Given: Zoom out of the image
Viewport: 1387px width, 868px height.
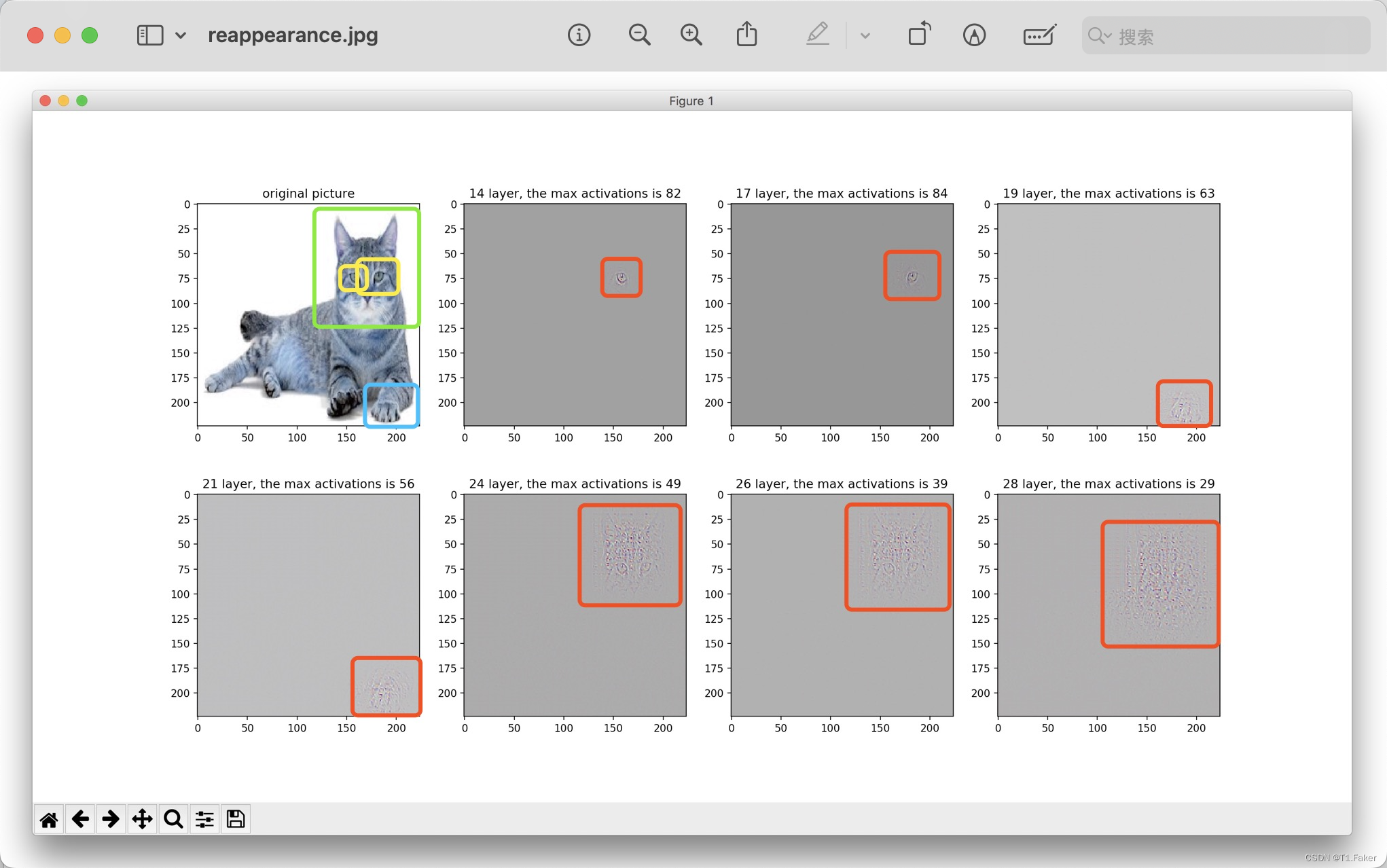Looking at the screenshot, I should pos(639,35).
